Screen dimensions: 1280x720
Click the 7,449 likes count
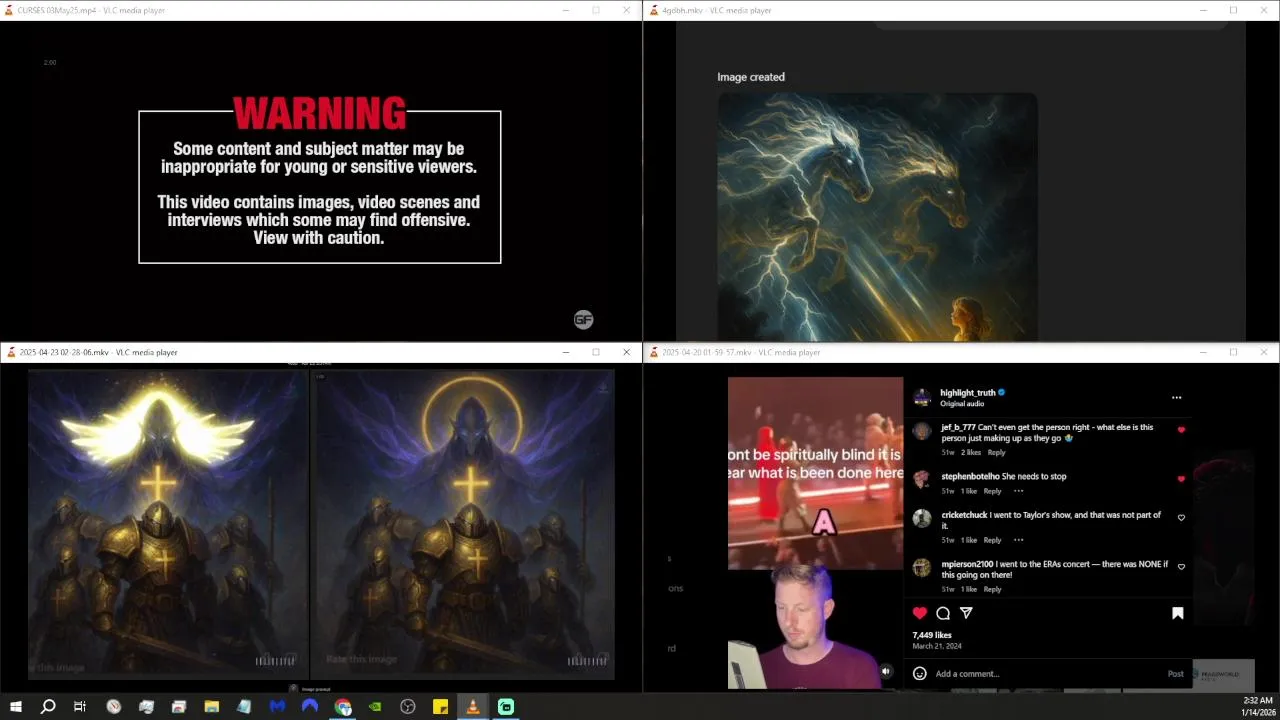pyautogui.click(x=932, y=635)
